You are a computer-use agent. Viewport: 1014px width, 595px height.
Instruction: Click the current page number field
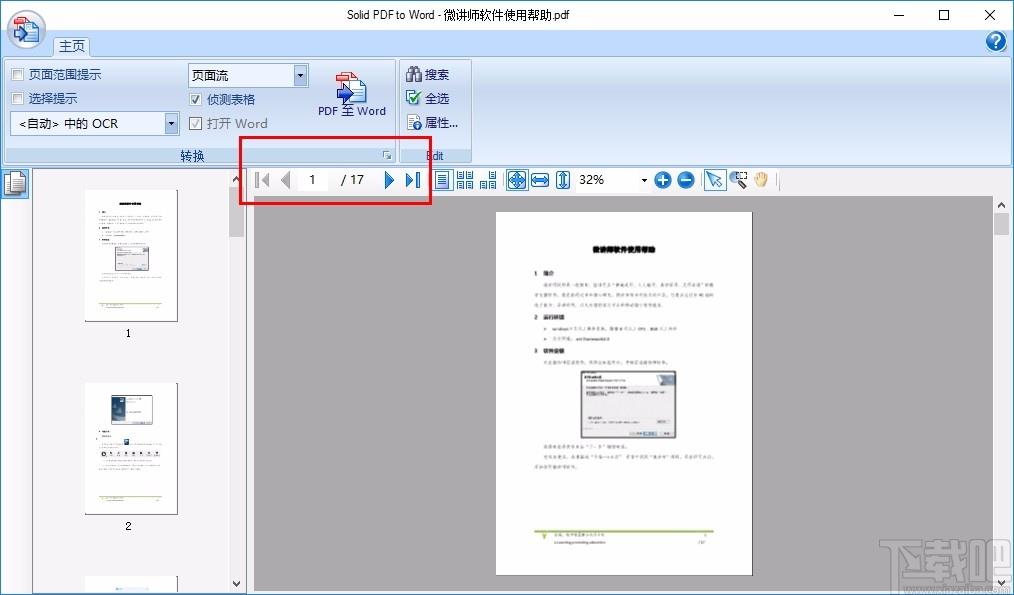[313, 180]
